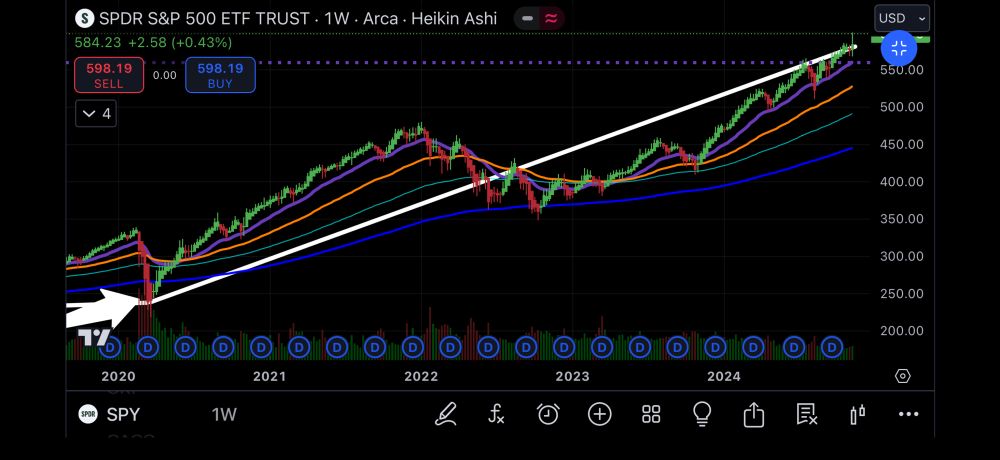Open chart settings hexagon icon by time axis

(902, 376)
